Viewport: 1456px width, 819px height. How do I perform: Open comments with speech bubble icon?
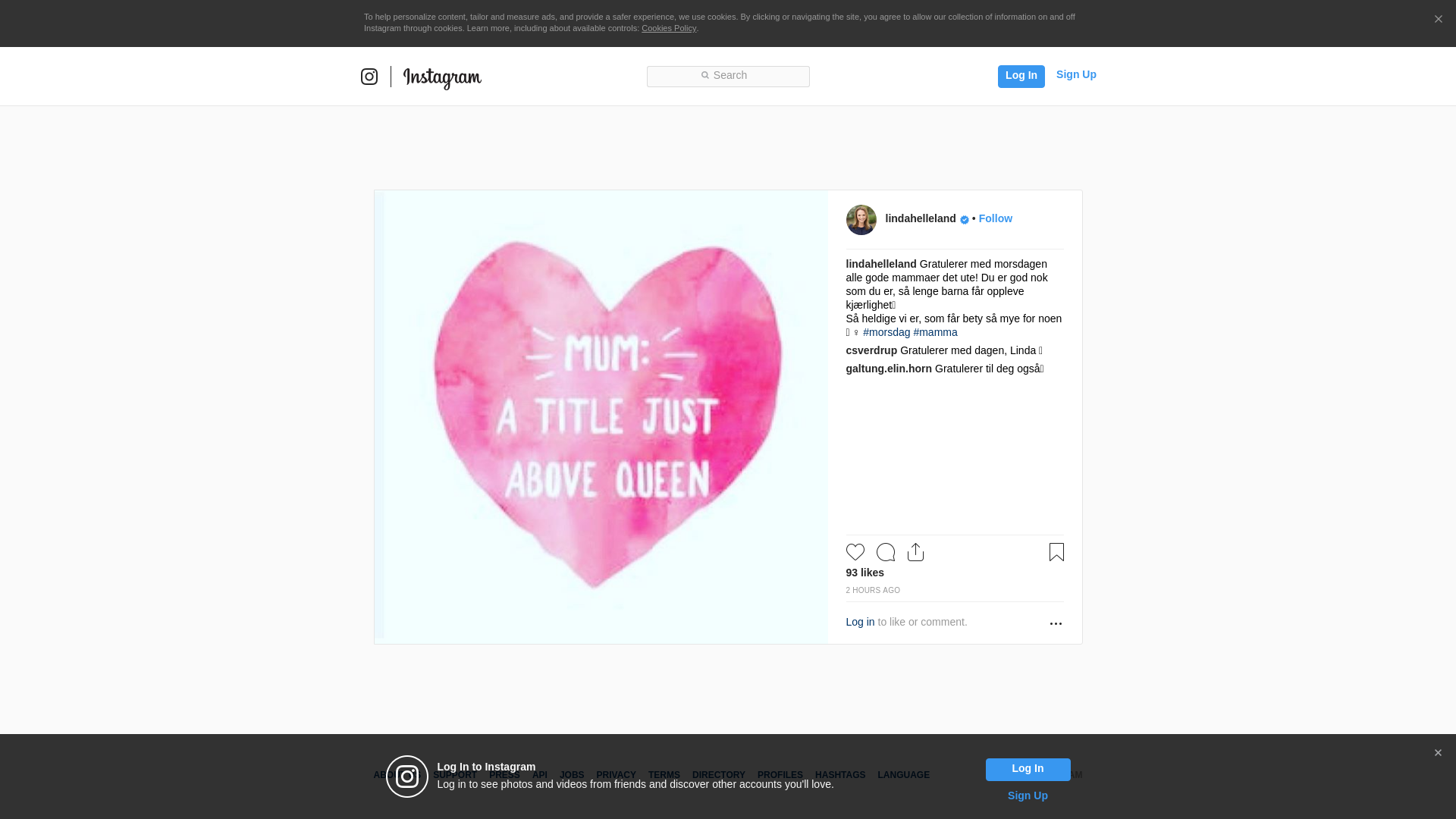(x=885, y=552)
